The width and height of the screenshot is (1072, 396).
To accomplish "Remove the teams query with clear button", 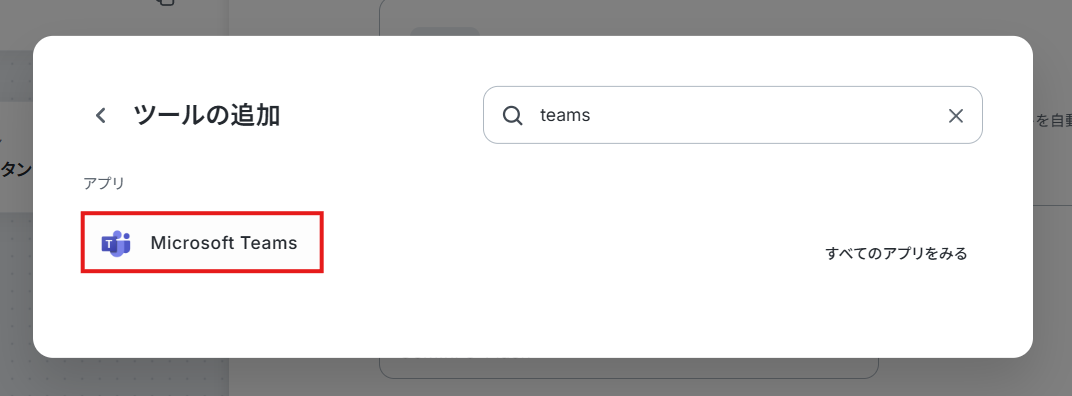I will (x=956, y=116).
